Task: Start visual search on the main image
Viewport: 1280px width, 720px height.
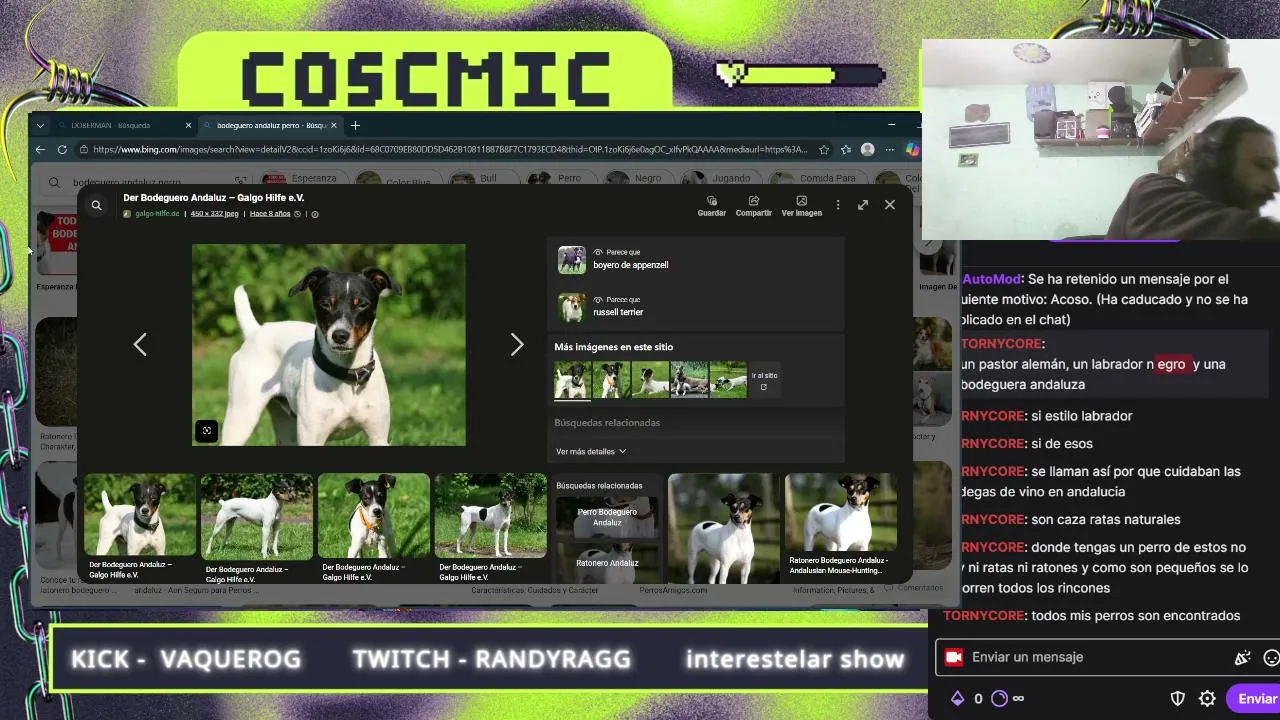Action: tap(207, 431)
